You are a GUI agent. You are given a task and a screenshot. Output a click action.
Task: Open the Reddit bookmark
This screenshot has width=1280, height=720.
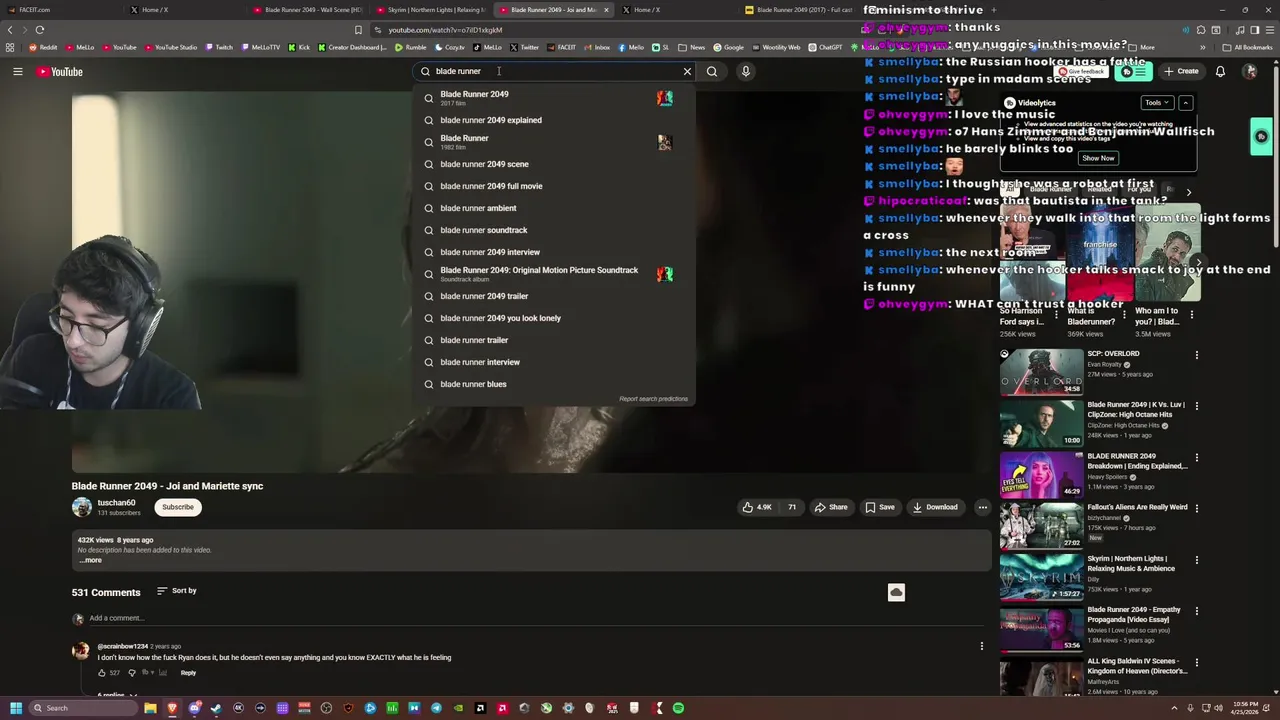coord(43,47)
